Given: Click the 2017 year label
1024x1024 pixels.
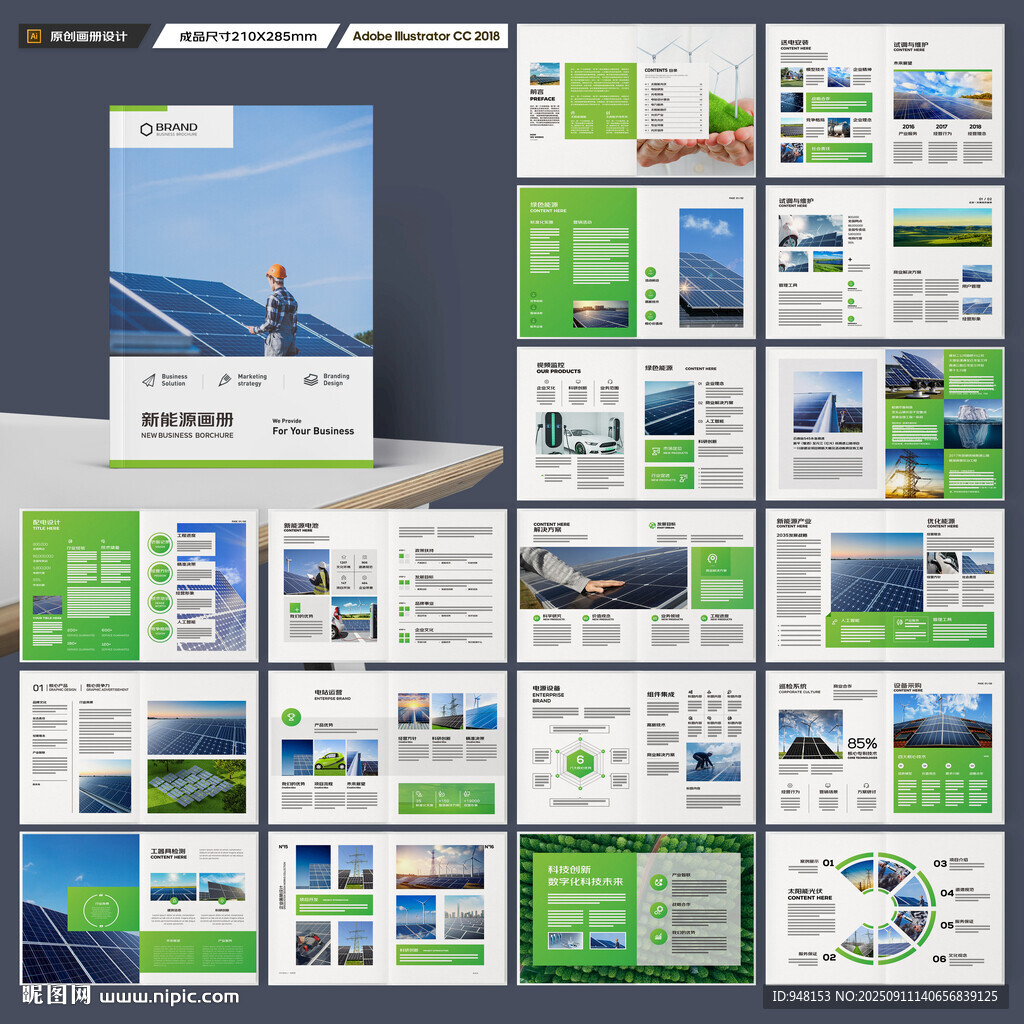Looking at the screenshot, I should 941,127.
